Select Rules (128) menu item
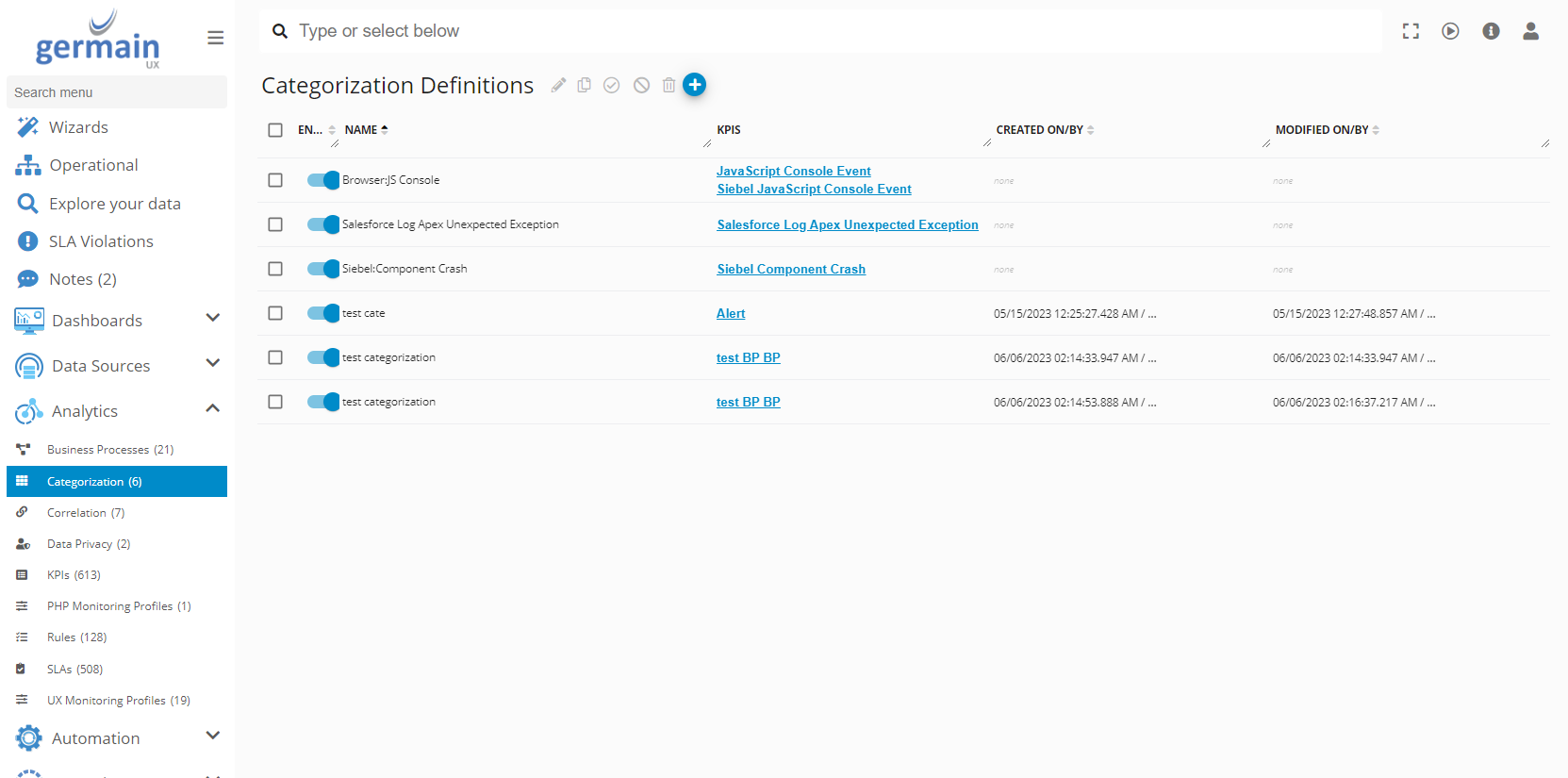1568x778 pixels. 76,637
